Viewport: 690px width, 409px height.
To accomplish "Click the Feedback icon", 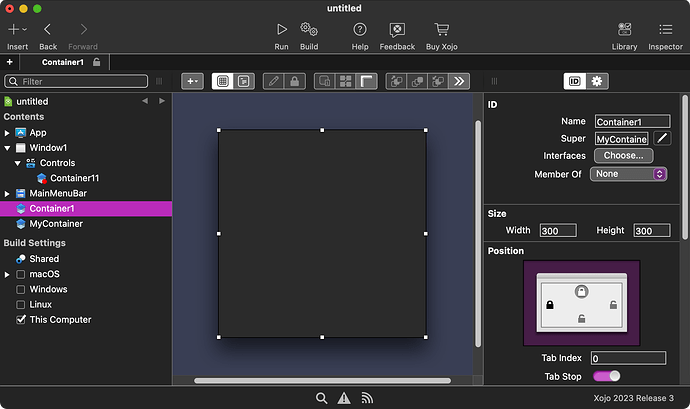I will (397, 30).
